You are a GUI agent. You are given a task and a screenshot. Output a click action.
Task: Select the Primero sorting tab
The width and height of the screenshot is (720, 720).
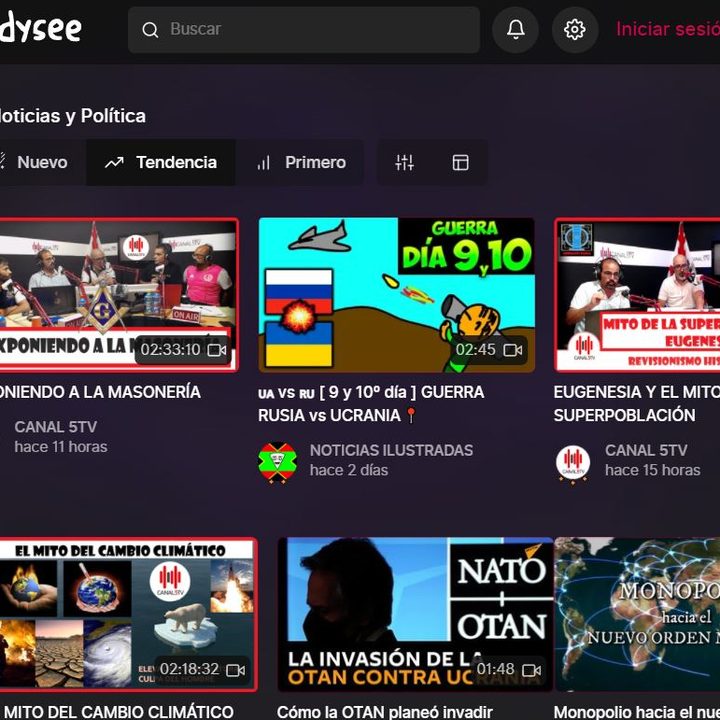301,162
